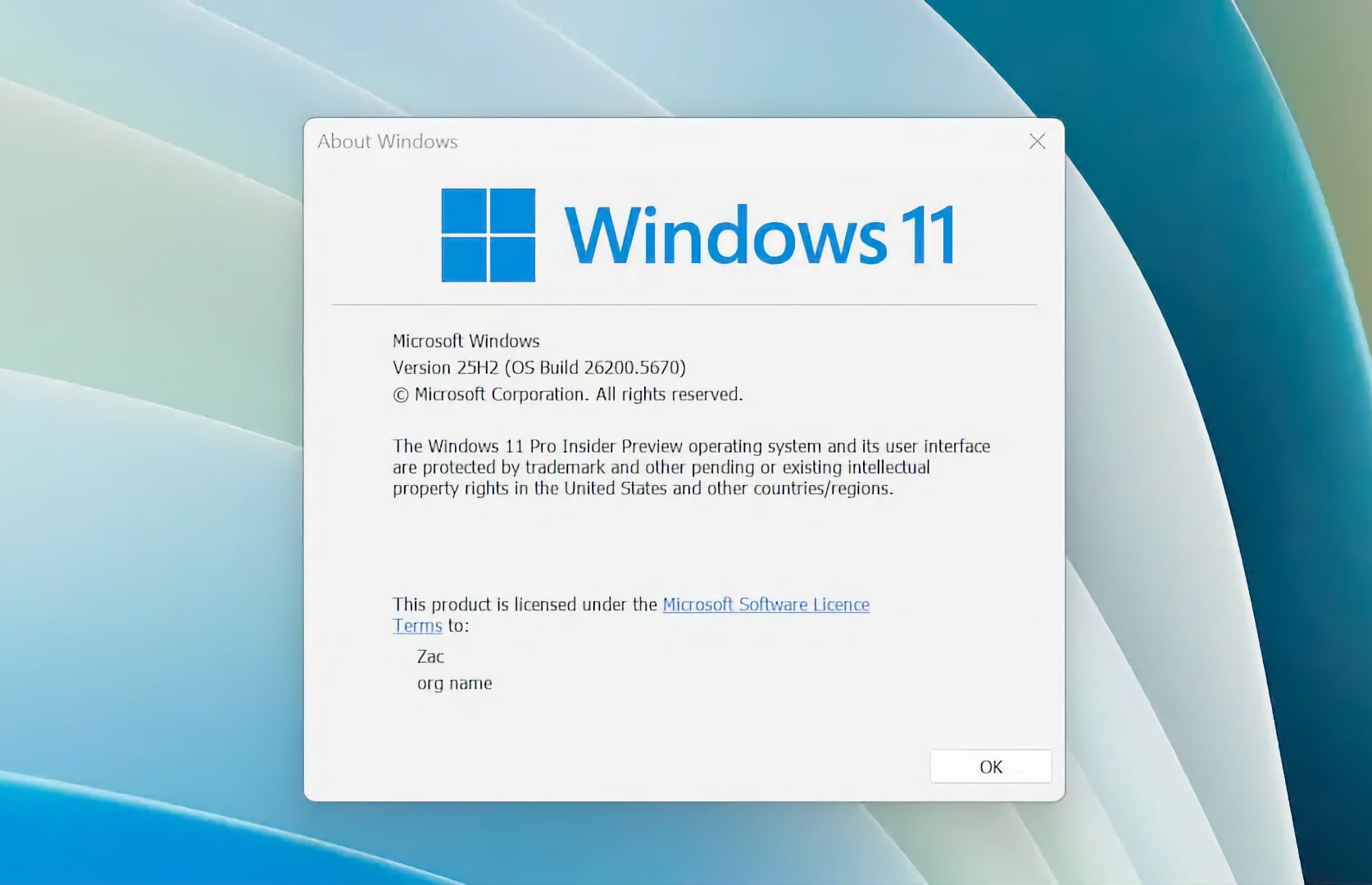Click the United States trademark notice line

(643, 489)
